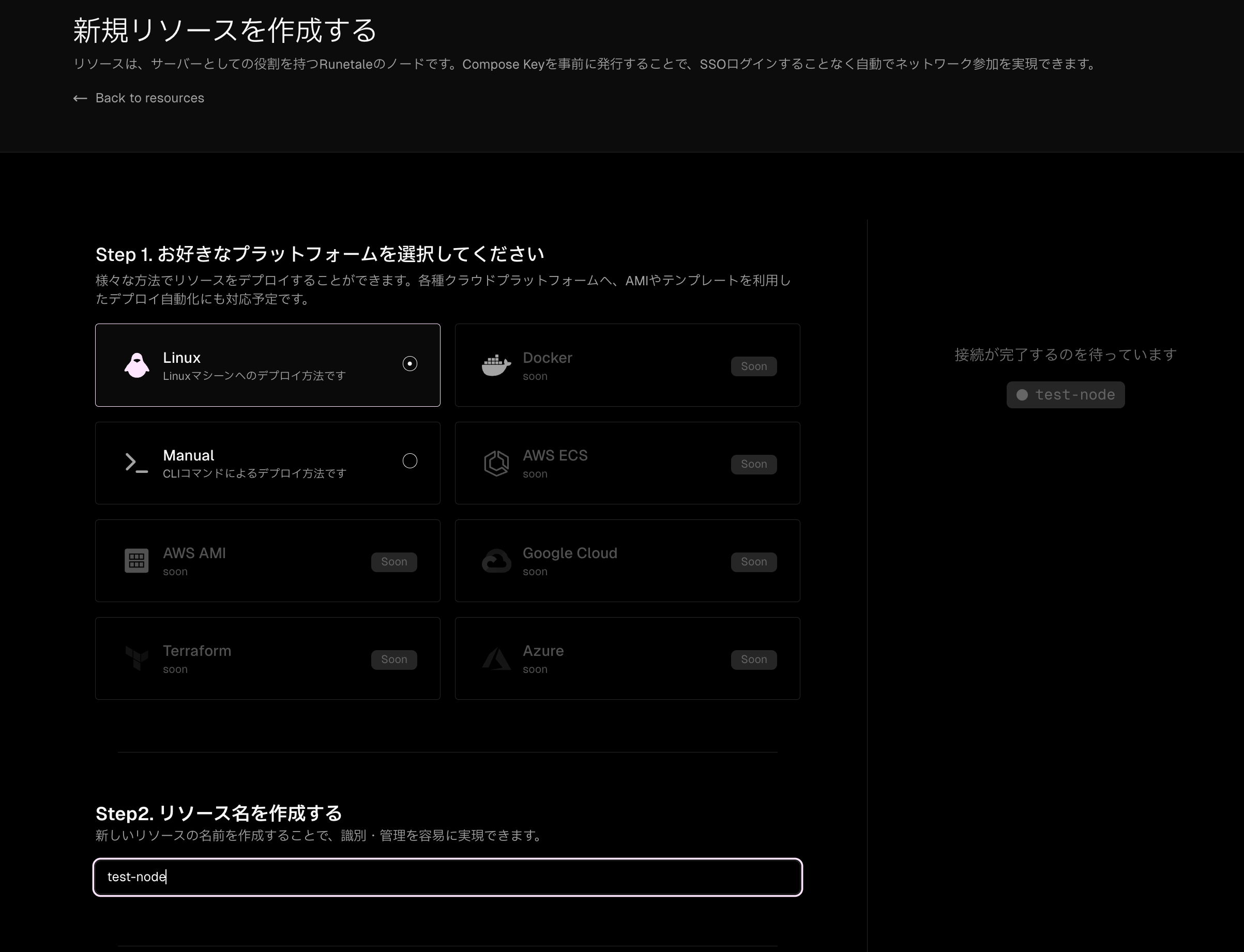Focus the resource name input field

(448, 877)
